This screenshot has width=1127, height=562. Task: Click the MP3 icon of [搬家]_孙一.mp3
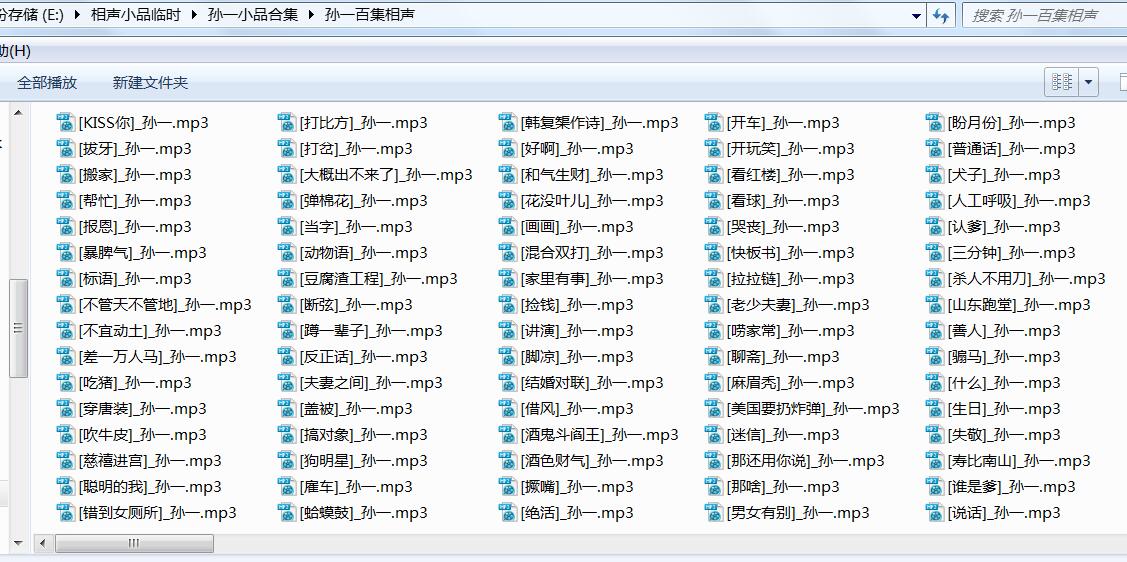pyautogui.click(x=66, y=174)
